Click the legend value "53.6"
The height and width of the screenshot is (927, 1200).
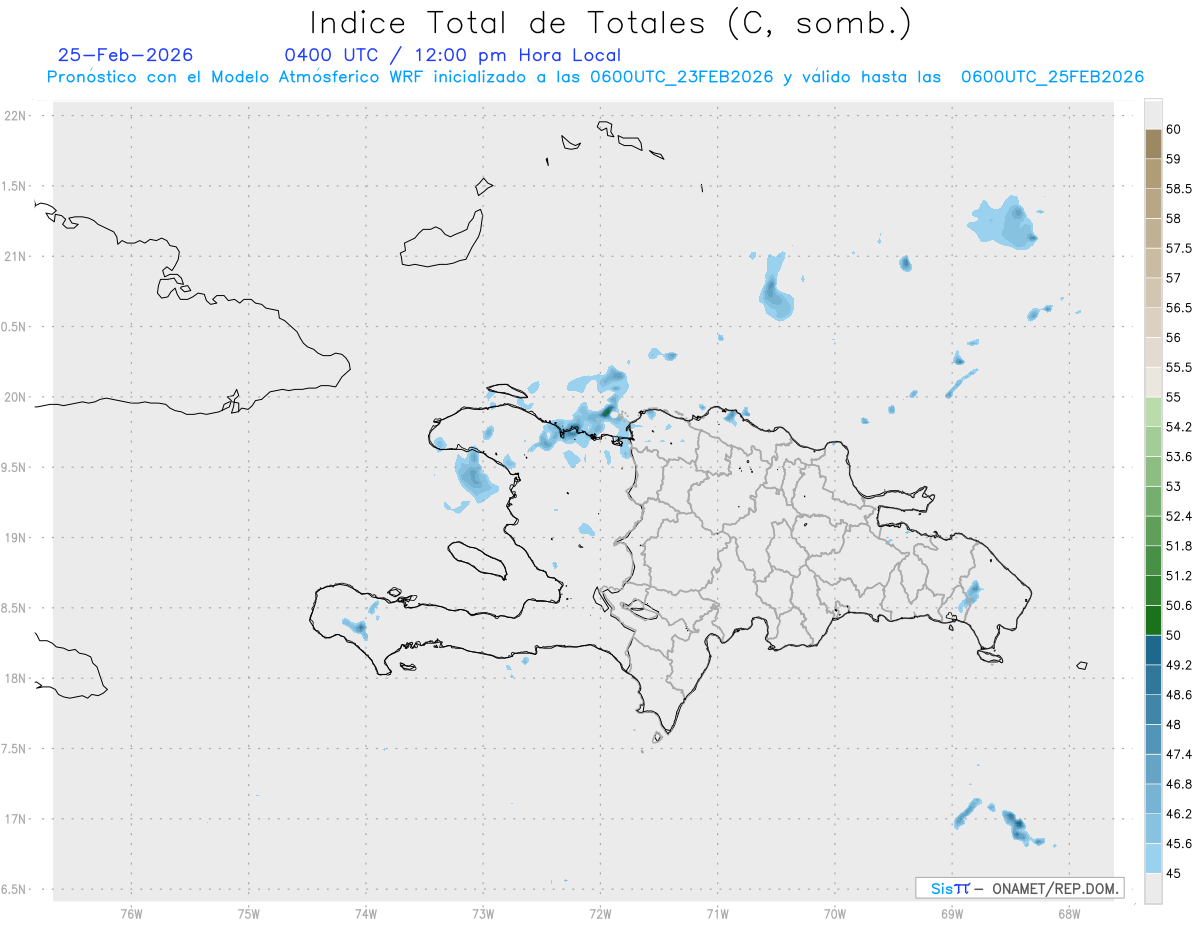[x=1179, y=457]
